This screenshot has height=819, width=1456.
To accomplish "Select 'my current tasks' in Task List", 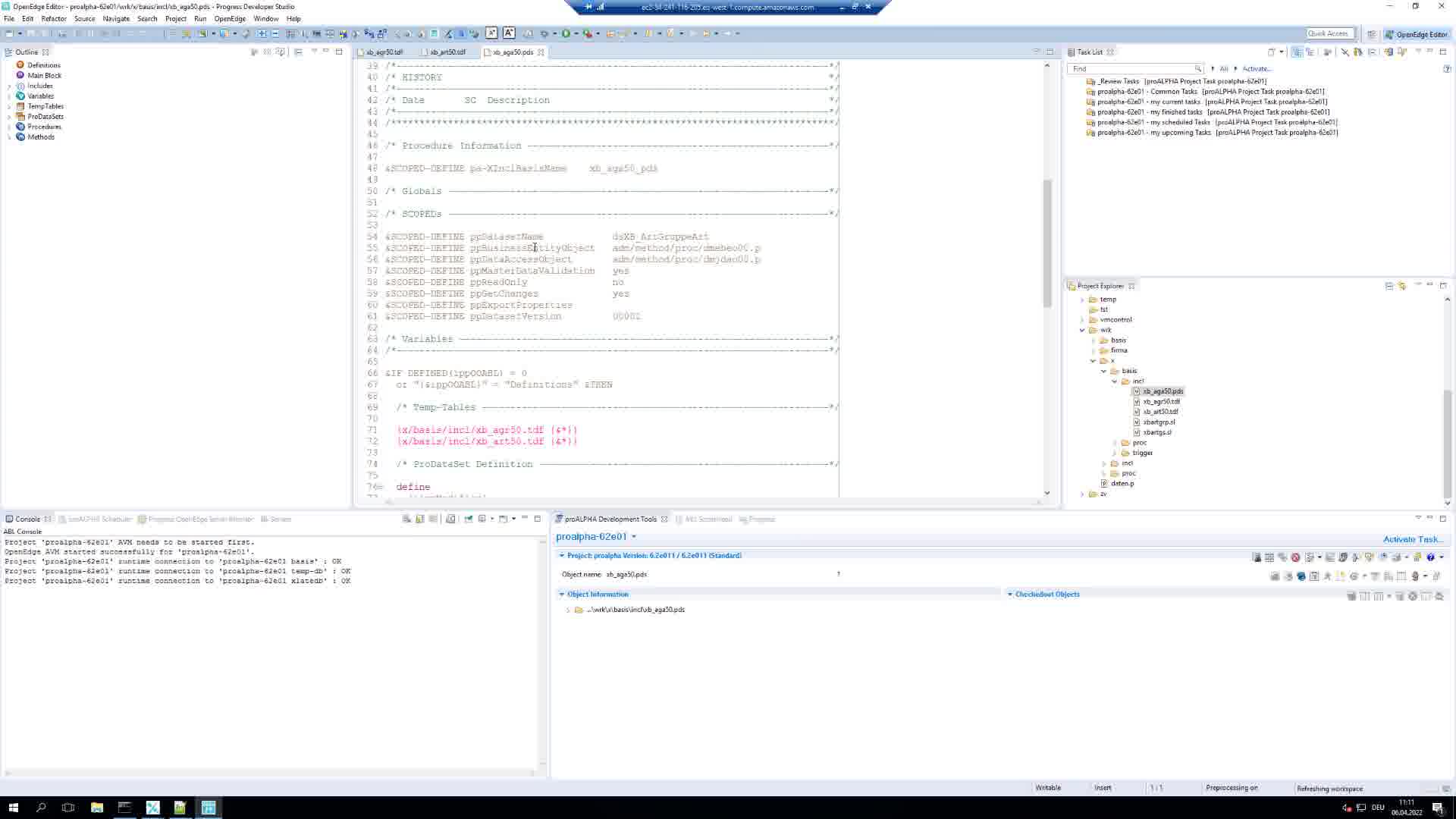I will click(x=1212, y=102).
